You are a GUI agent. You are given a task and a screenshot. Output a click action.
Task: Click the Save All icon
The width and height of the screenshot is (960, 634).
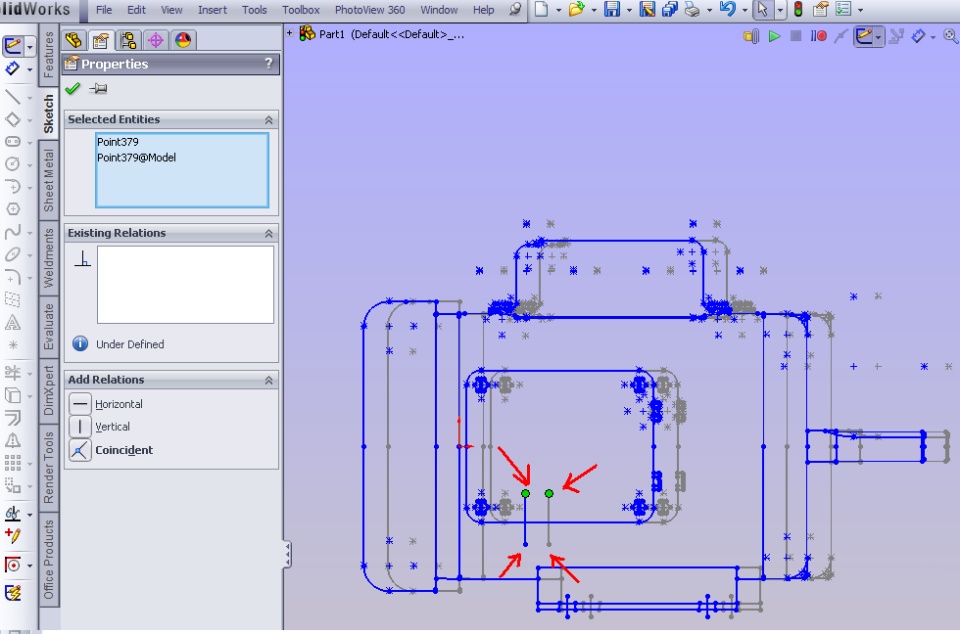click(x=670, y=9)
